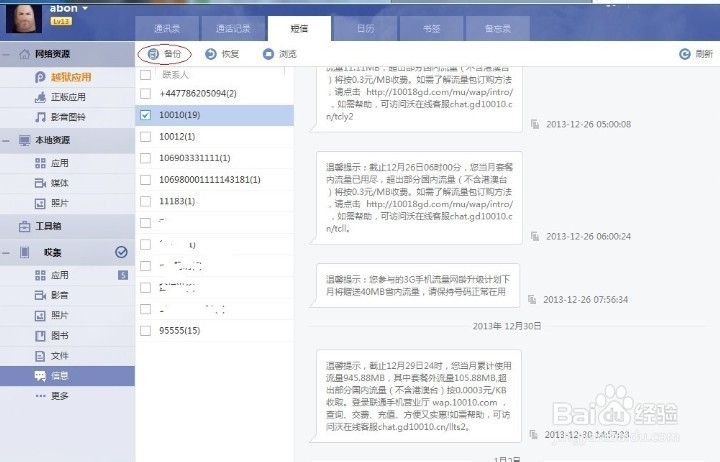This screenshot has height=462, width=720.
Task: Open 图书 books entry
Action: (x=67, y=335)
